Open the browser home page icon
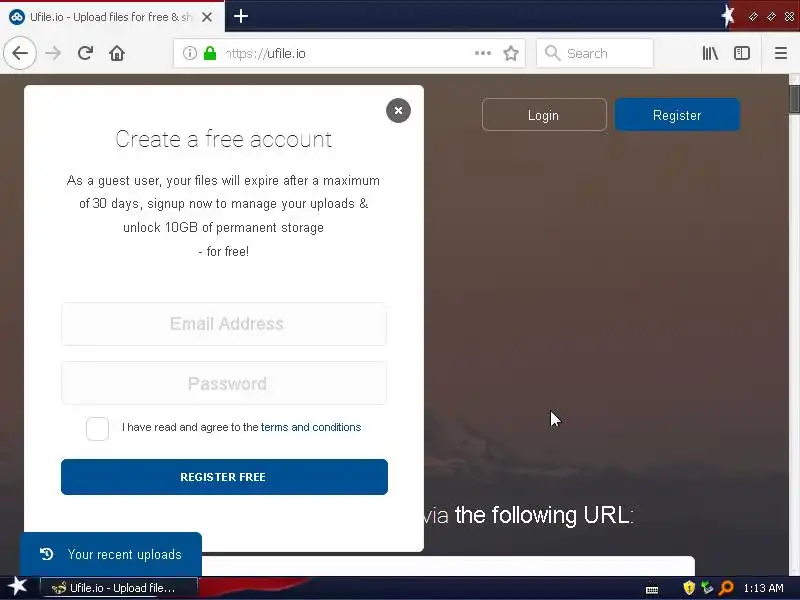Viewport: 800px width, 600px height. [117, 53]
